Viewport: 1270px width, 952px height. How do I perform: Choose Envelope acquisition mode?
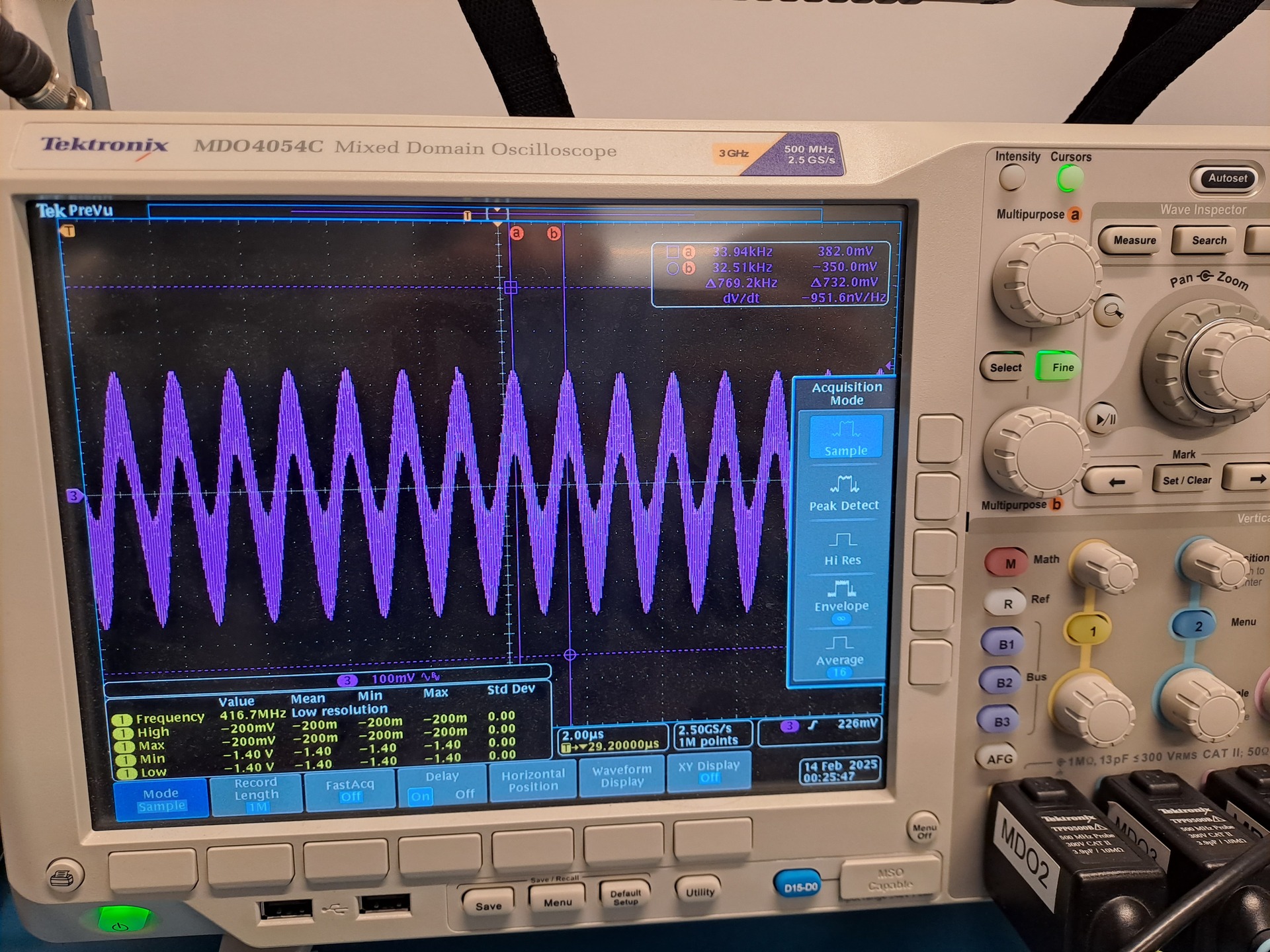coord(841,598)
